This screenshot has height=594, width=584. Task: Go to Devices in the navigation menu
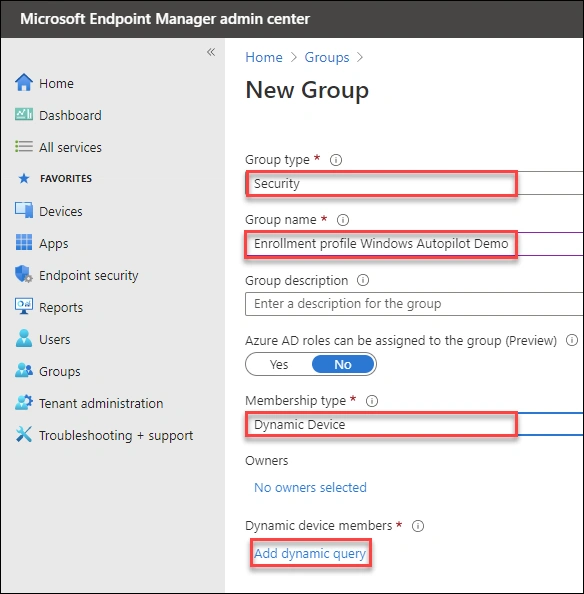point(61,211)
